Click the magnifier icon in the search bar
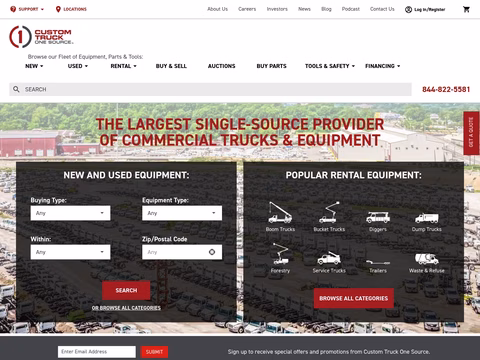Viewport: 480px width, 360px height. (x=16, y=89)
